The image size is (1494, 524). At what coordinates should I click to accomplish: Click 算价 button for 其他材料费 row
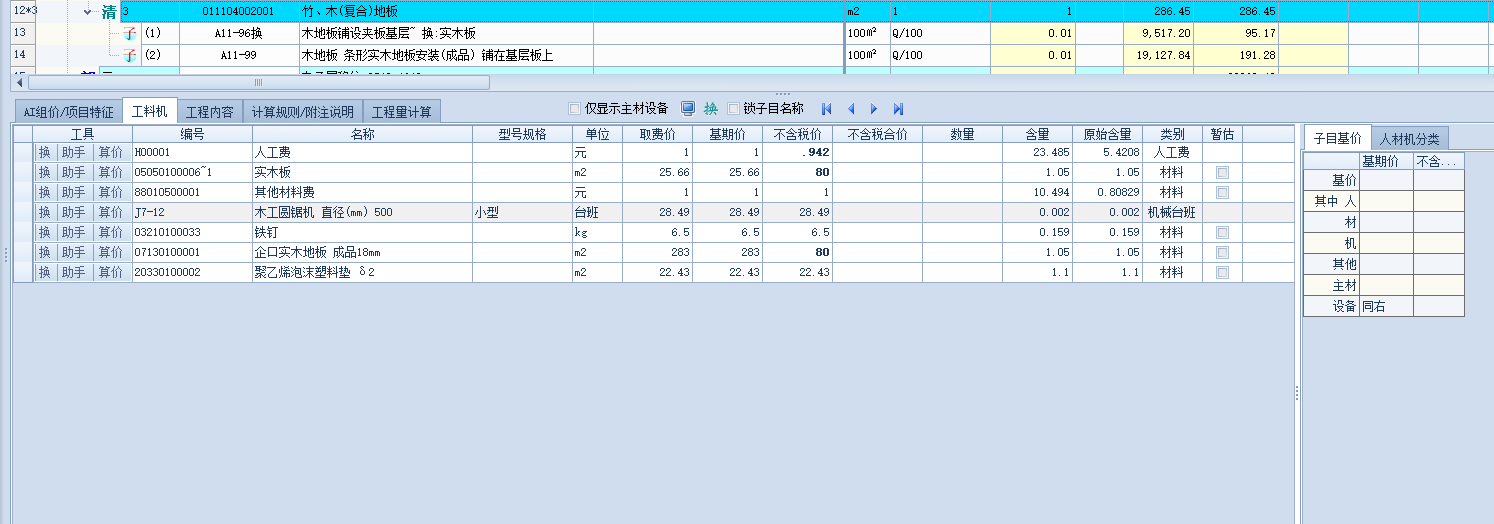tap(111, 192)
